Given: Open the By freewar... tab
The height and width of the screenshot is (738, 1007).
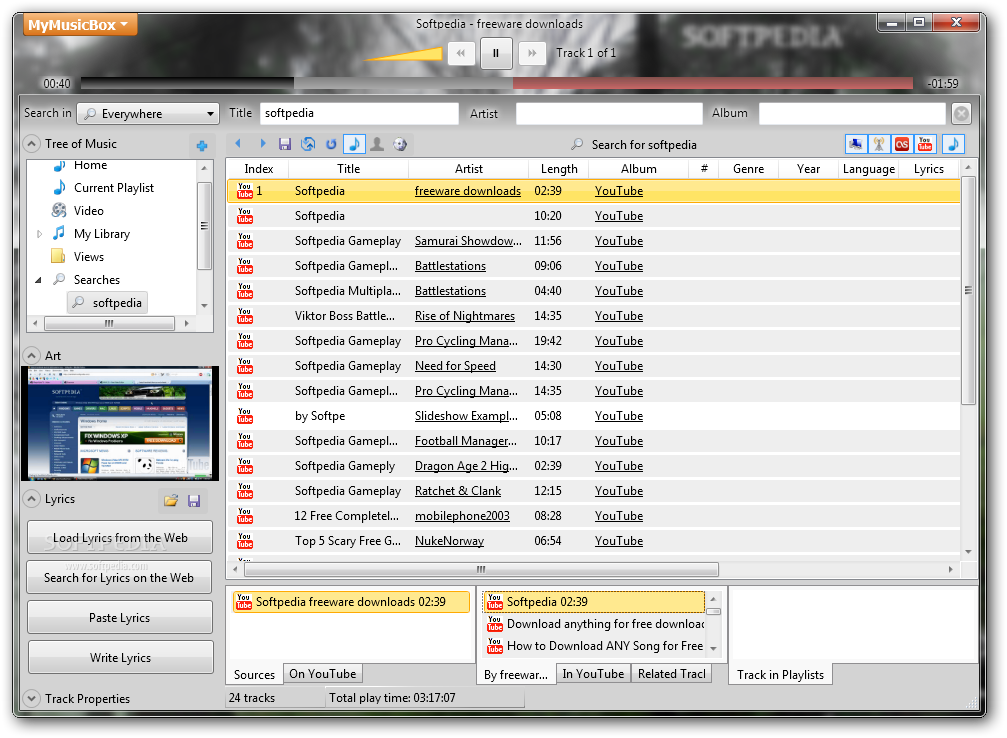Looking at the screenshot, I should pos(516,674).
